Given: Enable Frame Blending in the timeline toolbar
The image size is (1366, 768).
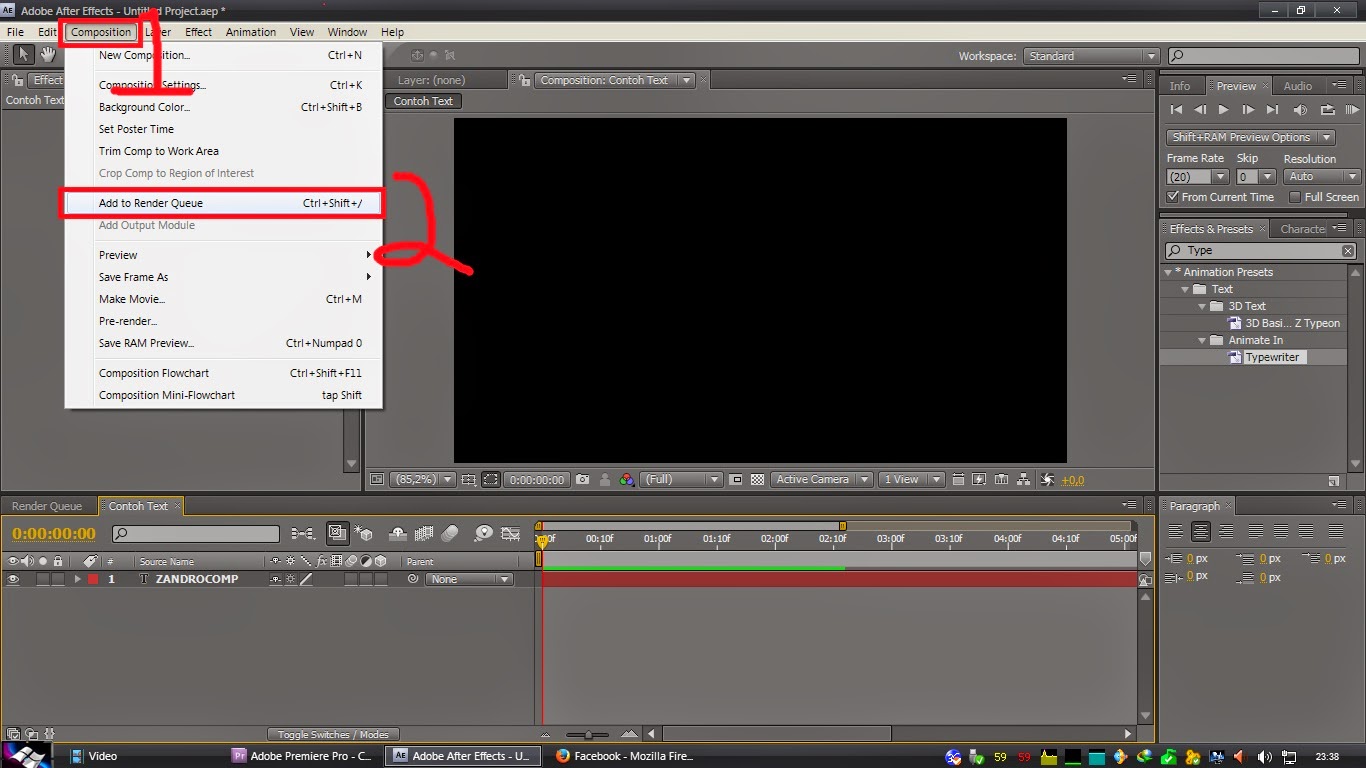Looking at the screenshot, I should [x=424, y=534].
